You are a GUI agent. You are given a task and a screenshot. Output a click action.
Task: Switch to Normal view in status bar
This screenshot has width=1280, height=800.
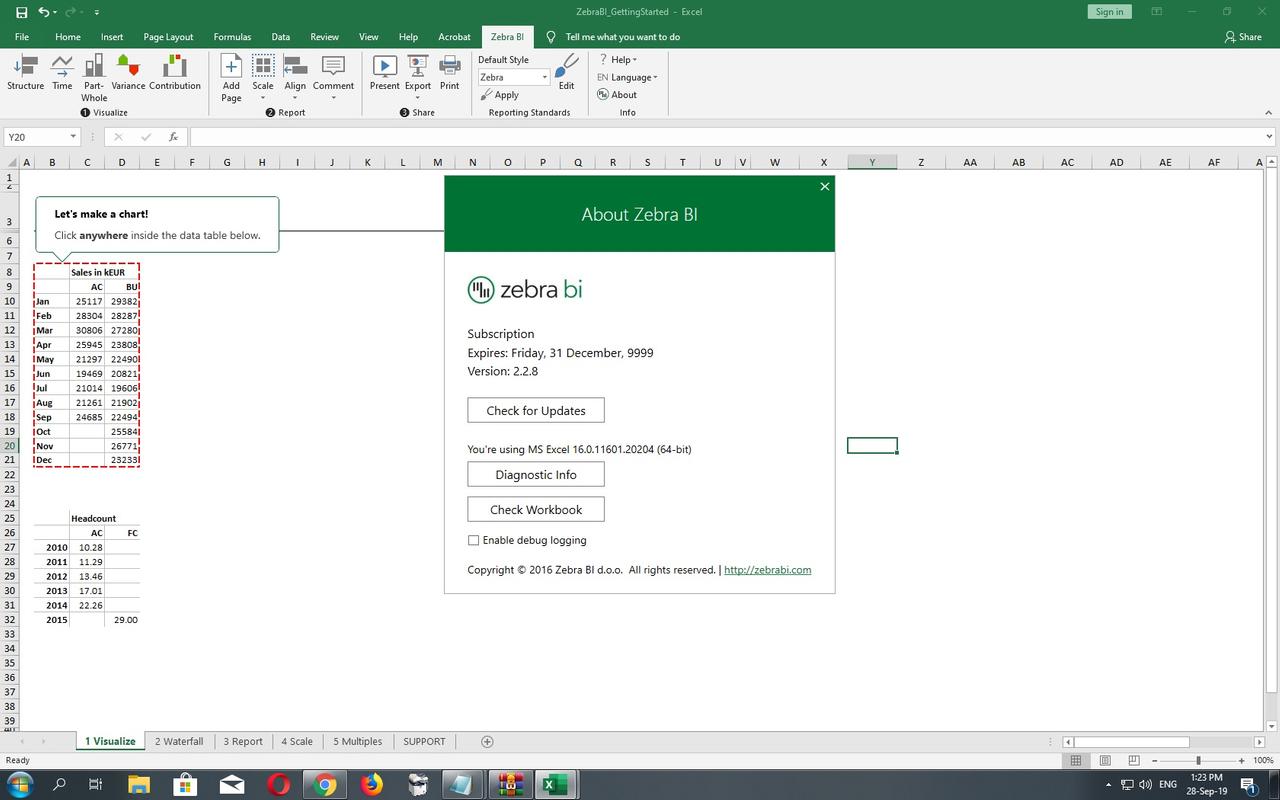(1076, 760)
